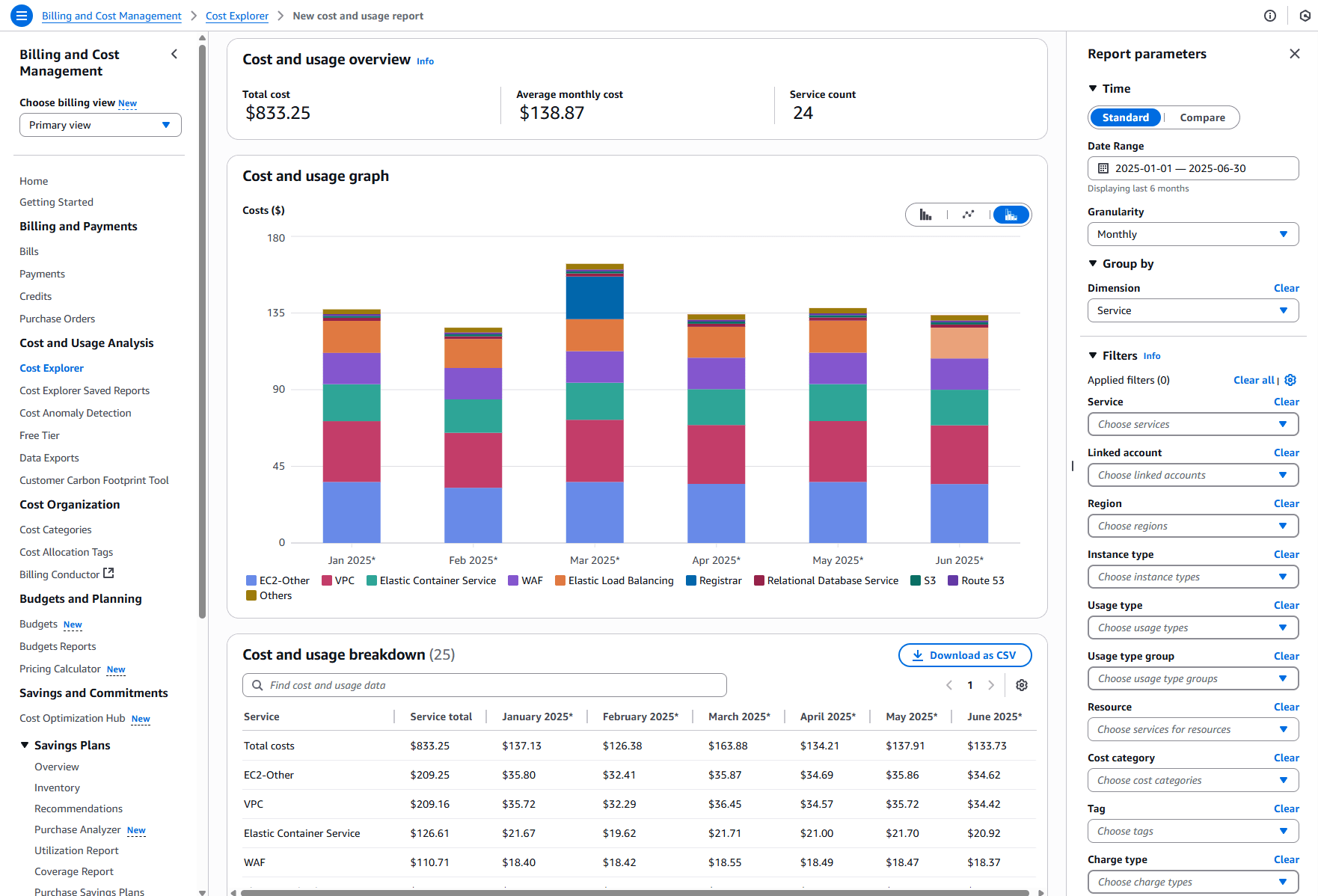Collapse the Billing sidebar with the chevron
The height and width of the screenshot is (896, 1318).
(x=174, y=54)
